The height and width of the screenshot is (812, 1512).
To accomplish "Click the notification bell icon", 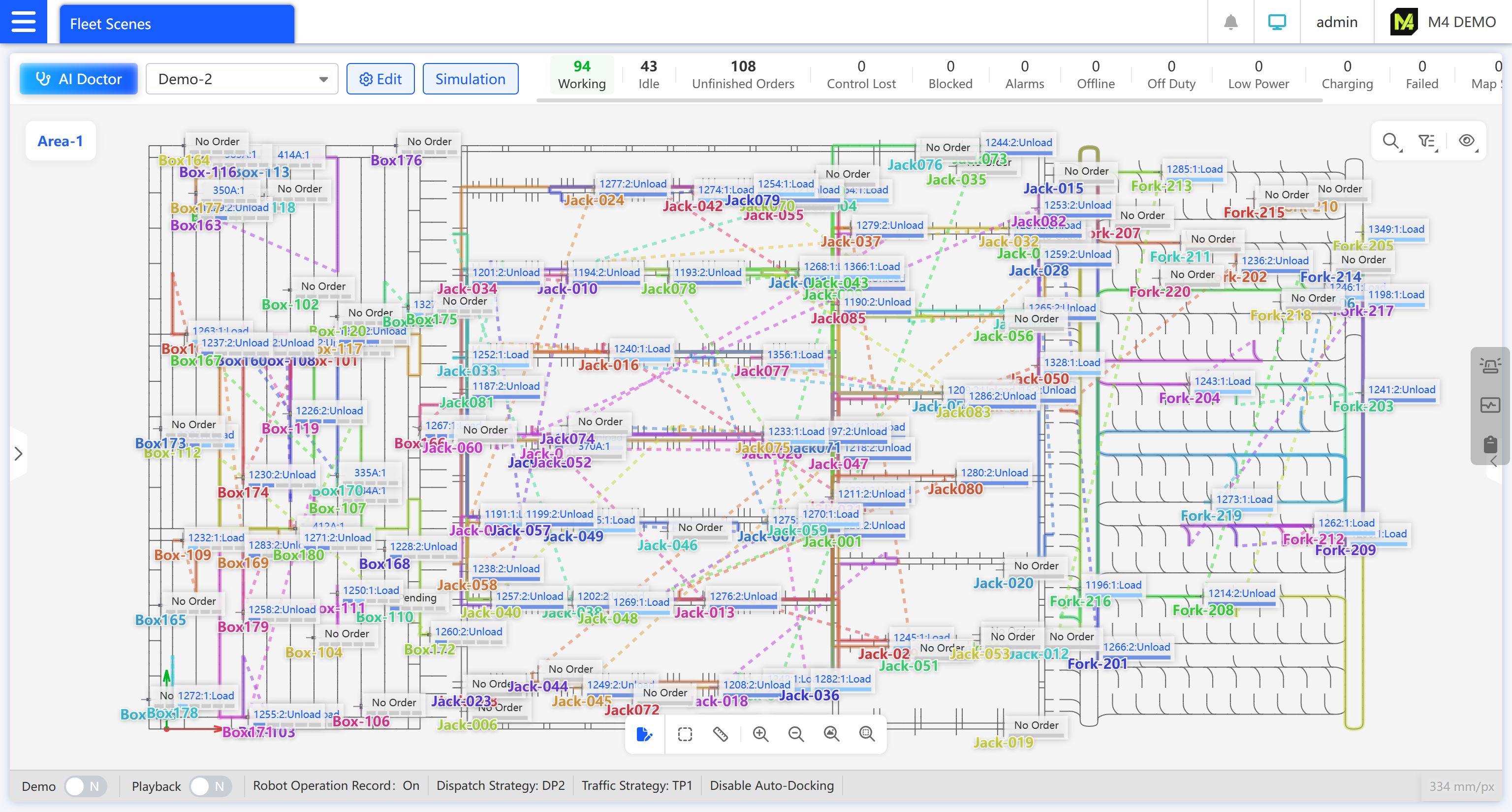I will tap(1230, 22).
